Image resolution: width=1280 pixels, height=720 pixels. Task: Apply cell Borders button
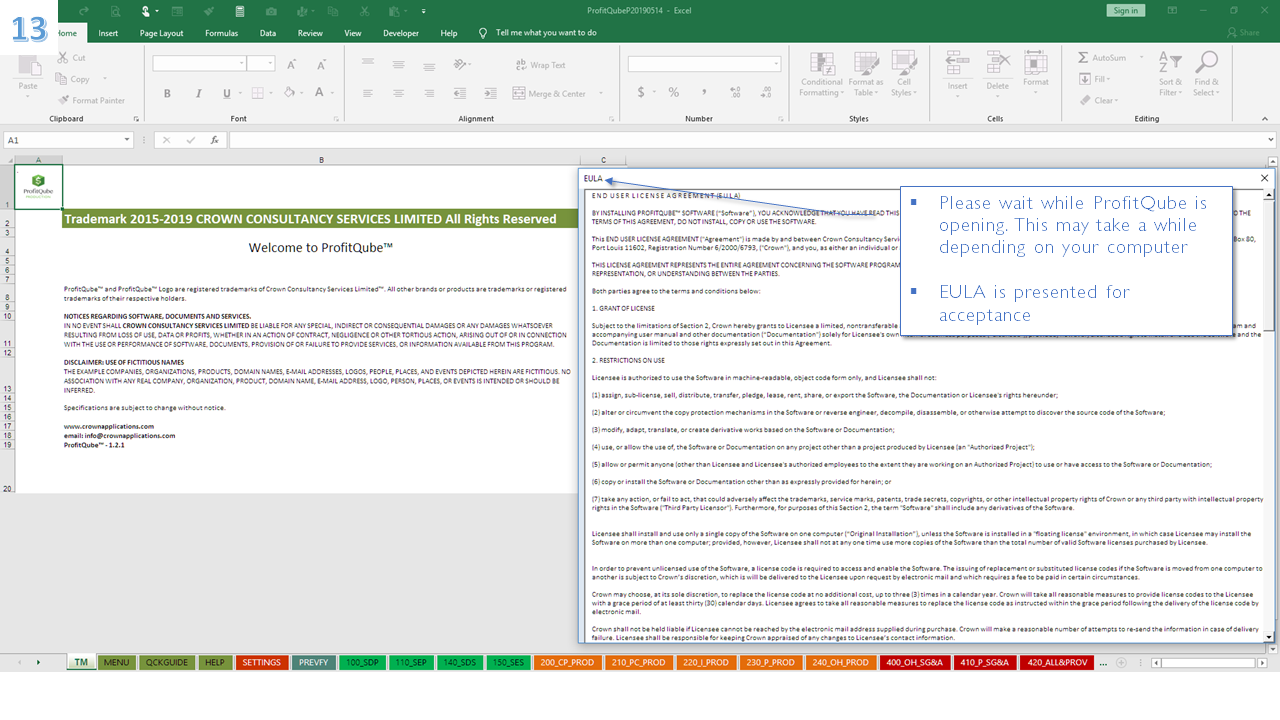[258, 93]
